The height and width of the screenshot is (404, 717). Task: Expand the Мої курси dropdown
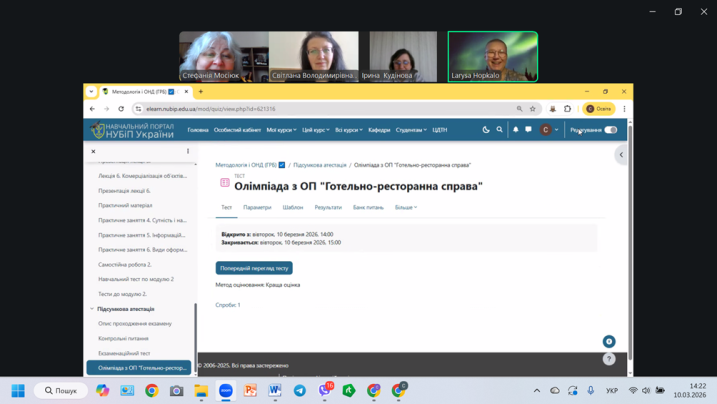pyautogui.click(x=281, y=130)
